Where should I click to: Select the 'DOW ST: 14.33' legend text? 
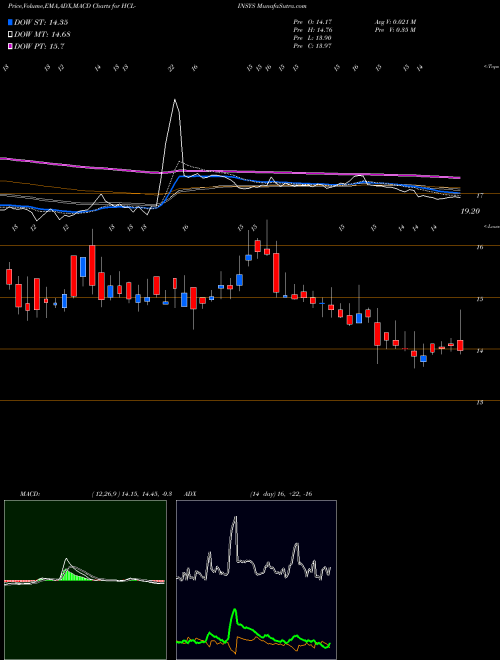pyautogui.click(x=41, y=22)
